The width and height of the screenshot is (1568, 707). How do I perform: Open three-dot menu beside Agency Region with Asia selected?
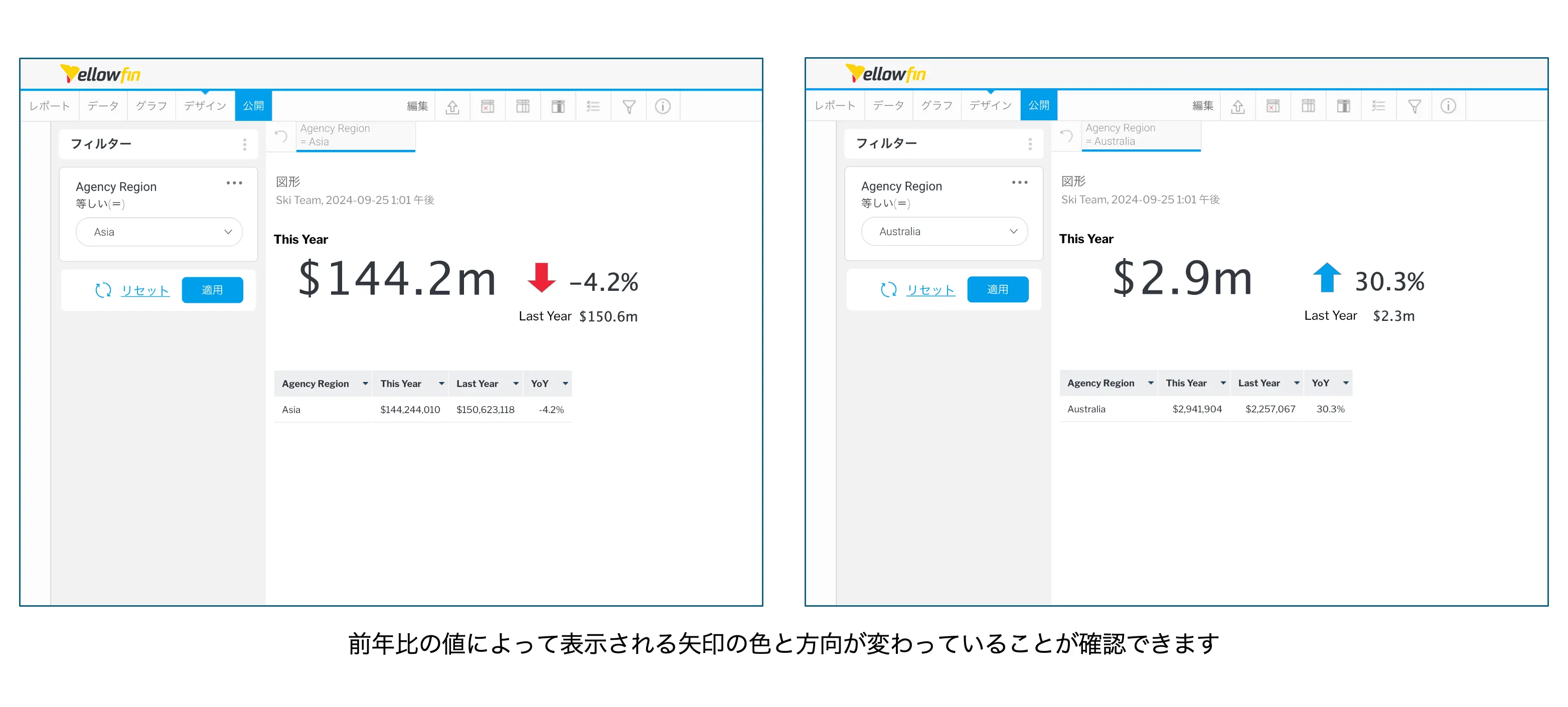234,183
